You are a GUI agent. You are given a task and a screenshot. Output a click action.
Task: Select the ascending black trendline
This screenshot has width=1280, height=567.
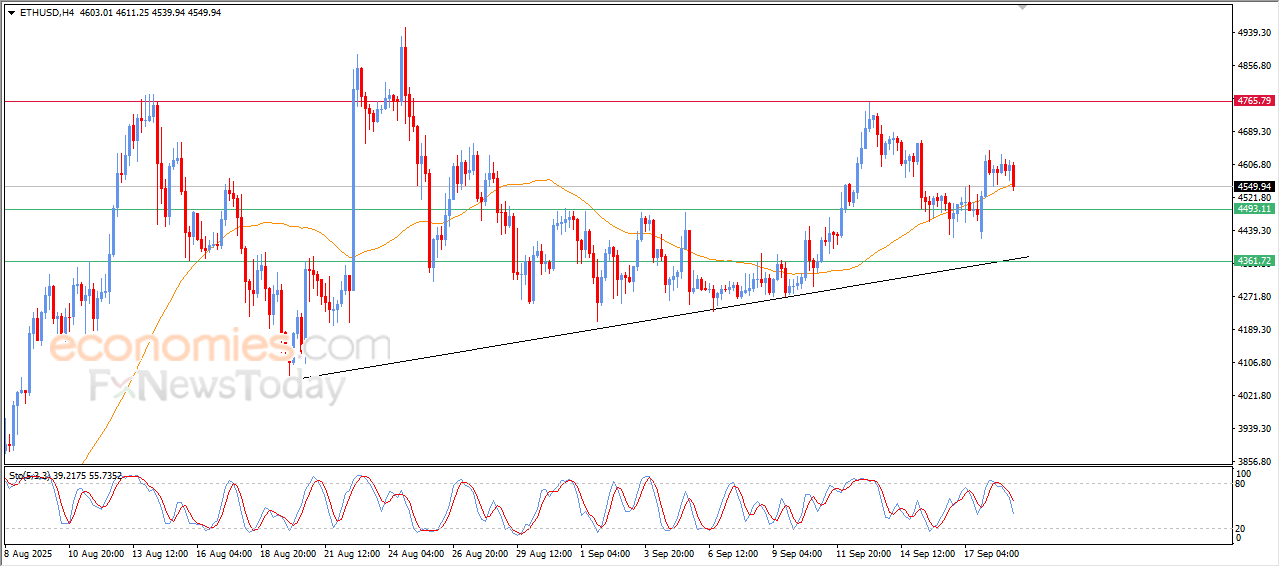coord(665,317)
